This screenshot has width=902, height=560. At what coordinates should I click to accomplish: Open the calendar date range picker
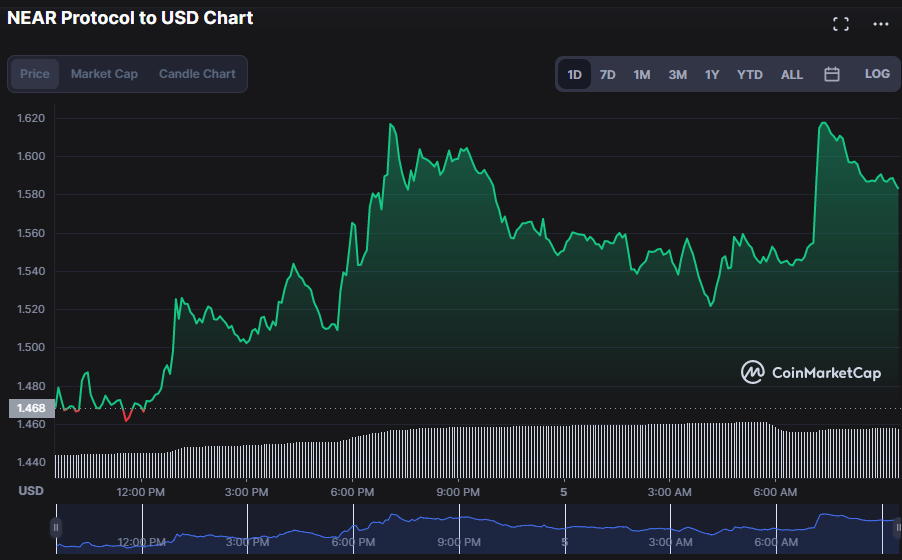831,74
